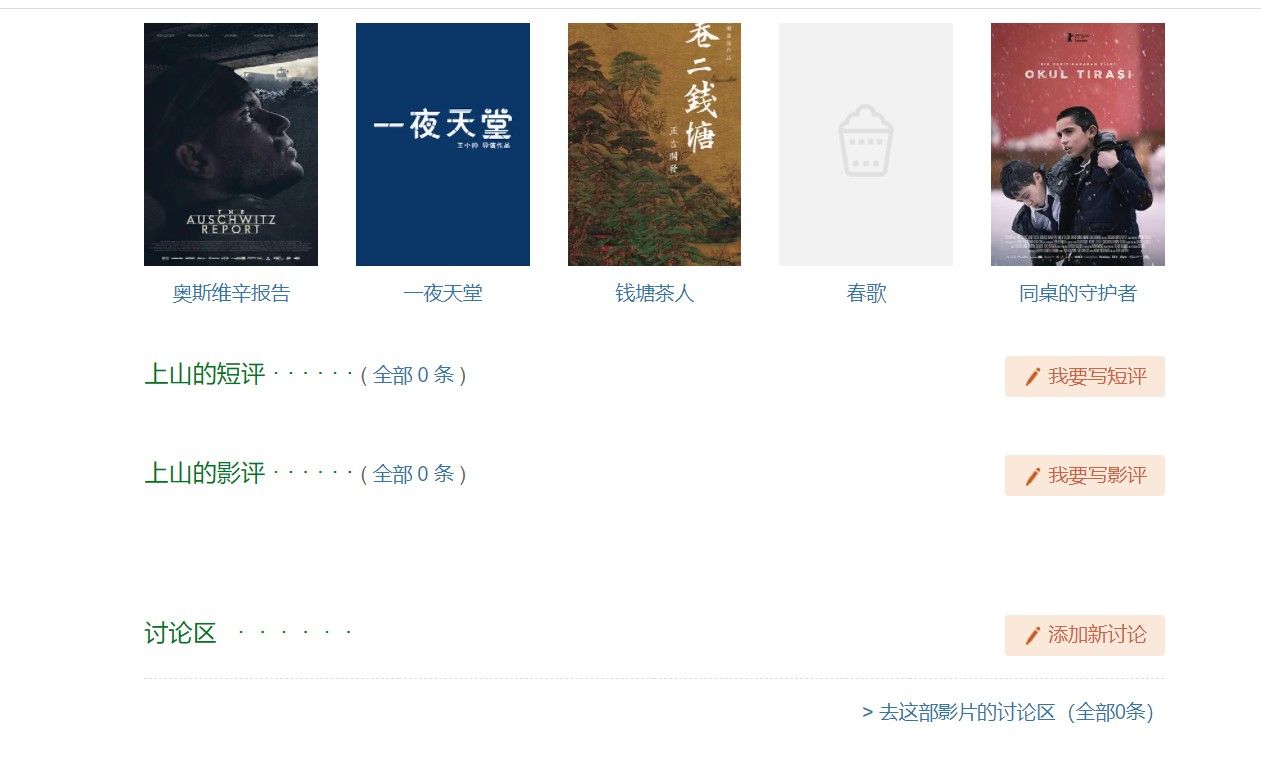
Task: Open the 同桌的守护者 title link
Action: (x=1078, y=294)
